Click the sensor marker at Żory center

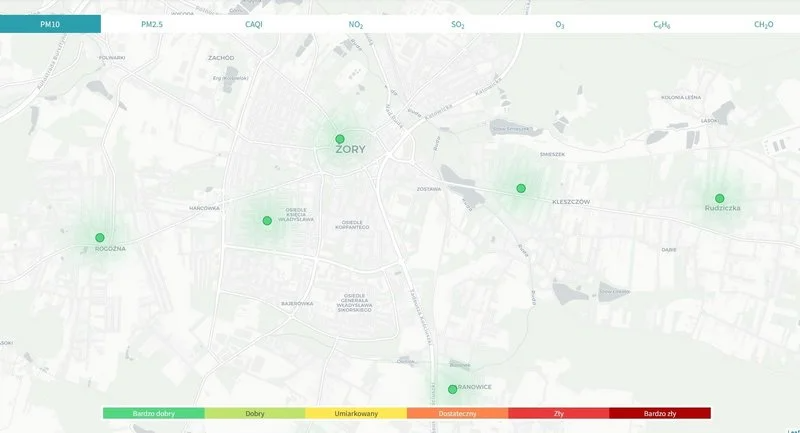coord(340,139)
